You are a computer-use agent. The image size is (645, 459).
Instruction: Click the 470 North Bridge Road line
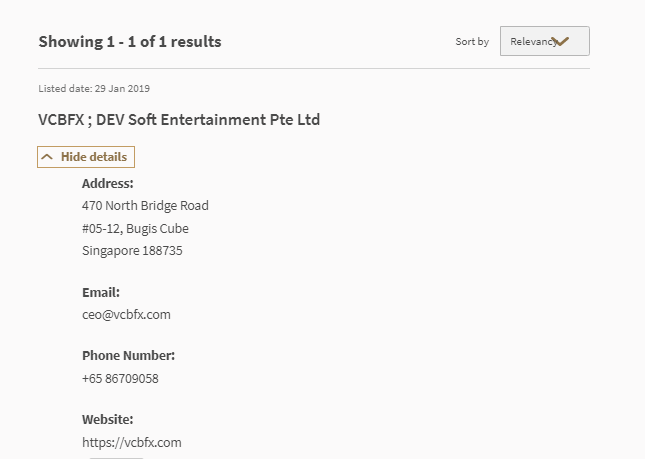(x=145, y=206)
